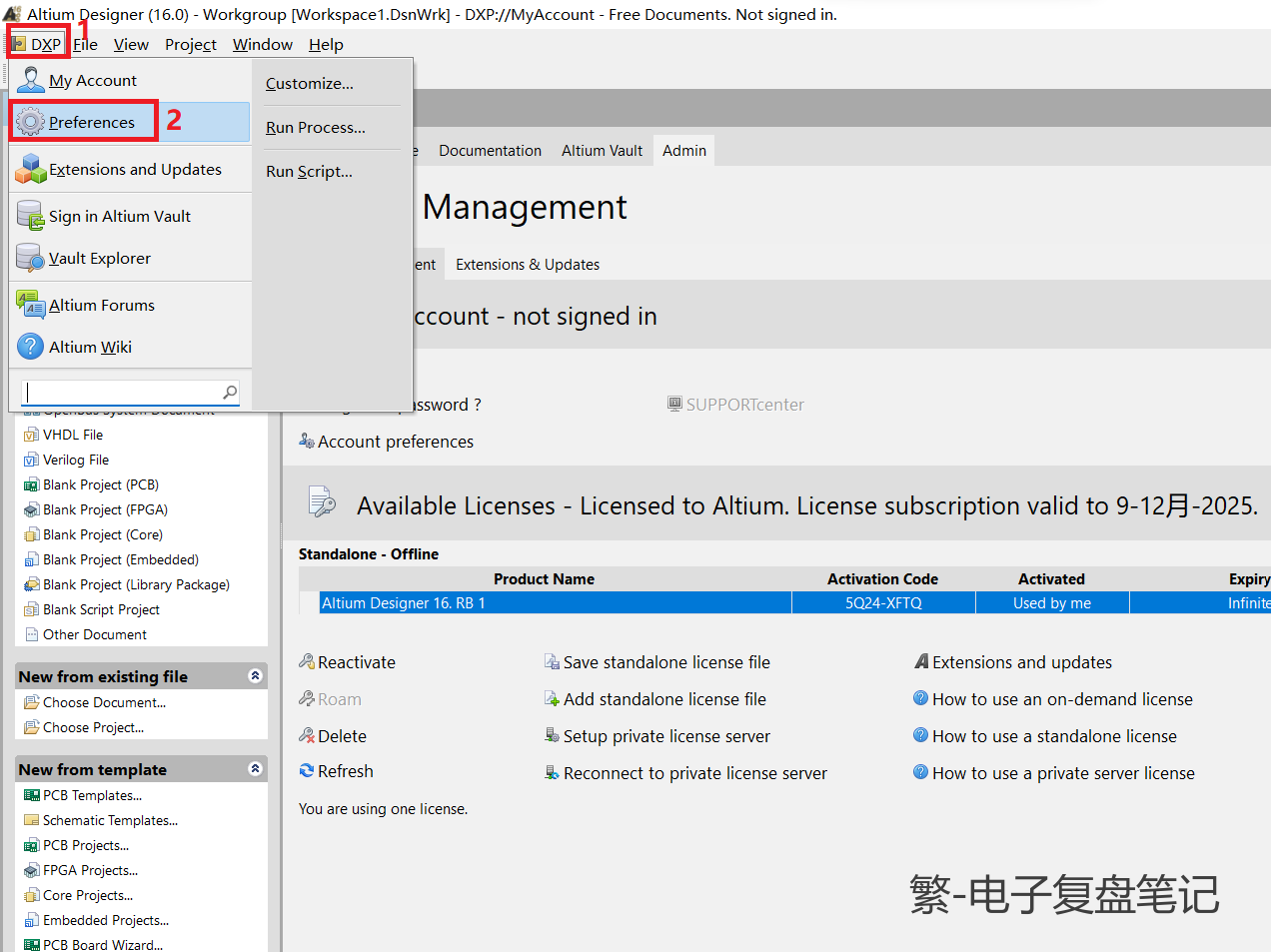Click Extensions and Updates cubes icon

(x=31, y=169)
